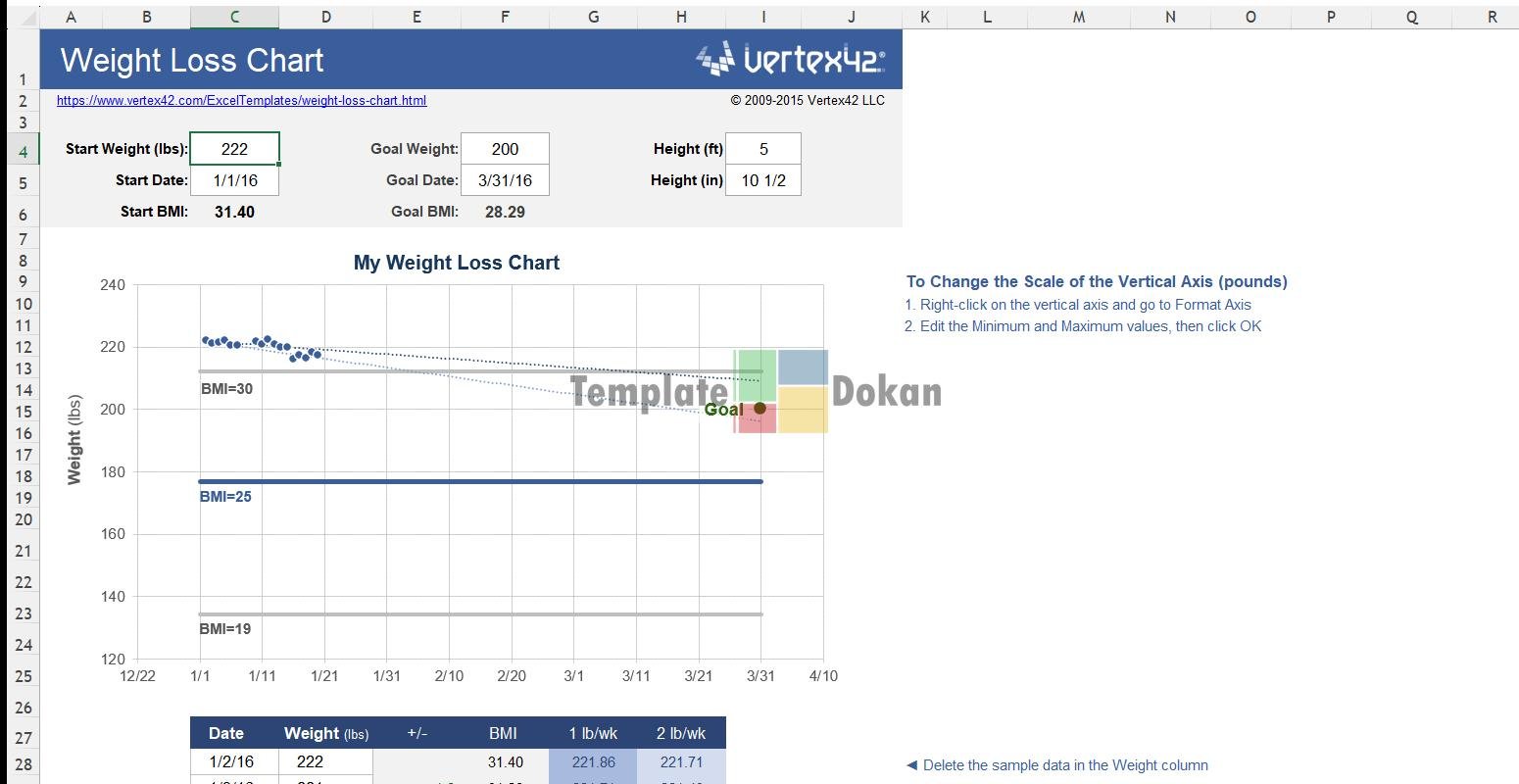Select the thick blue BMI=25 line in chart

(x=480, y=481)
